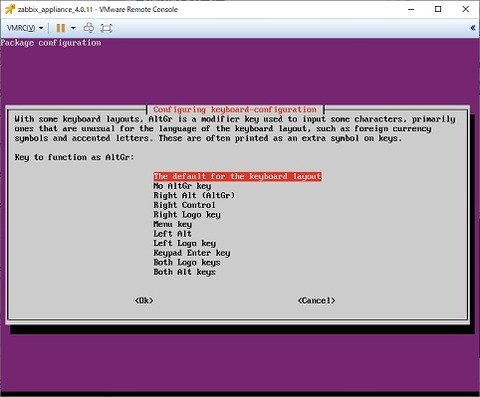
Task: Maximize the VMware Remote Console window
Action: 438,9
